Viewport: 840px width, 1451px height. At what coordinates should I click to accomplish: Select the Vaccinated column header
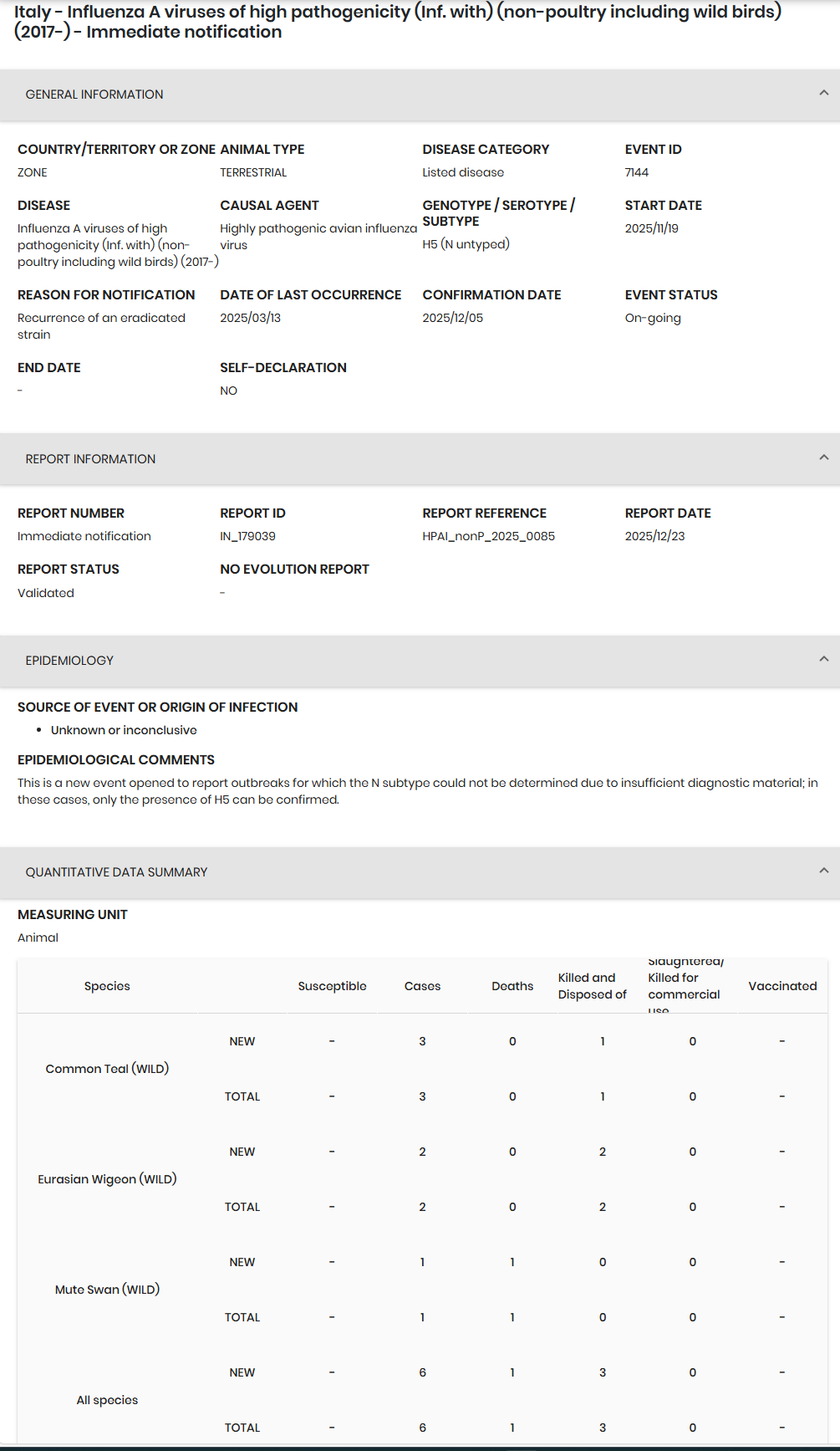(x=782, y=986)
